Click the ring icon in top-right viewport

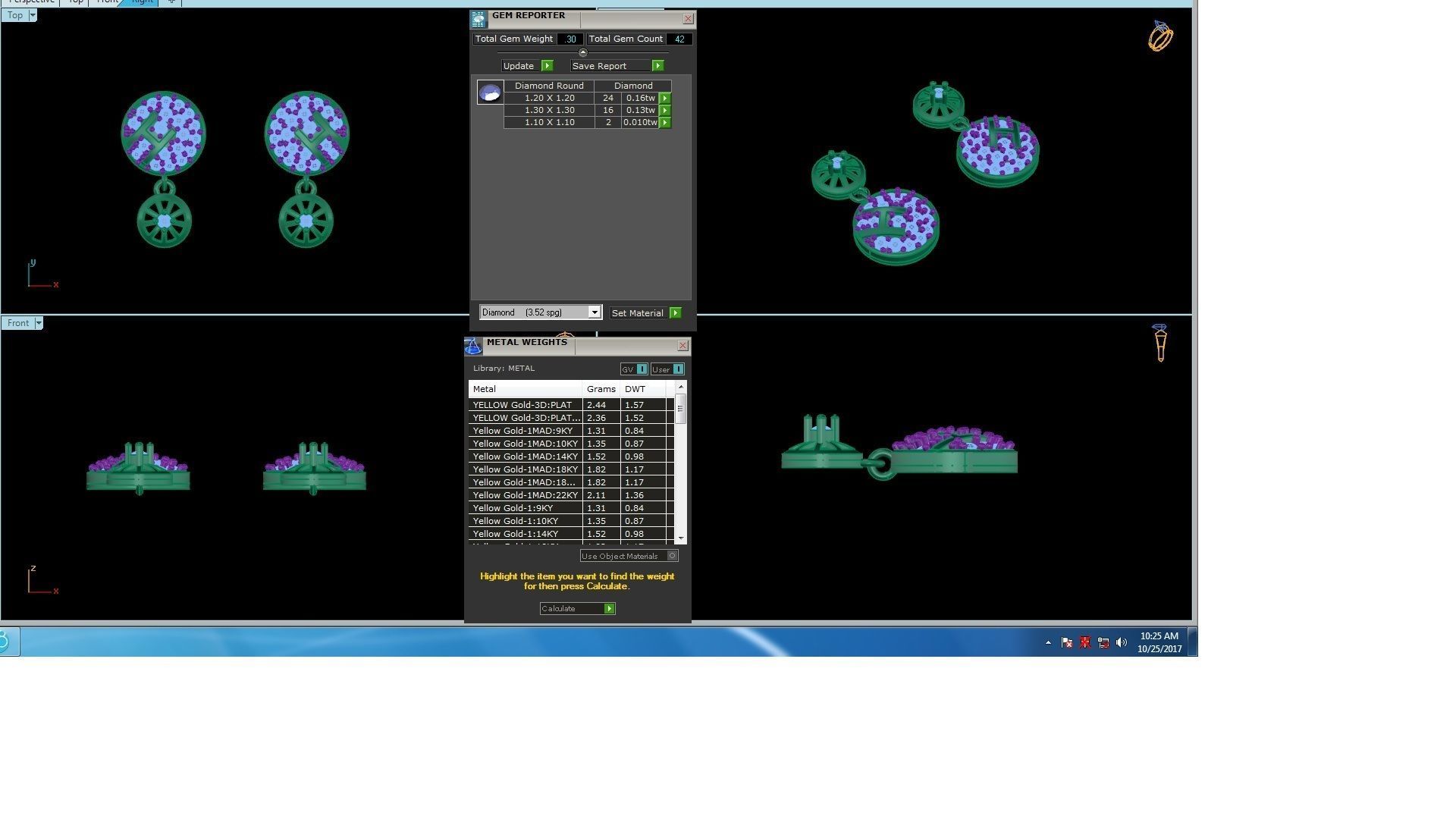[x=1159, y=36]
